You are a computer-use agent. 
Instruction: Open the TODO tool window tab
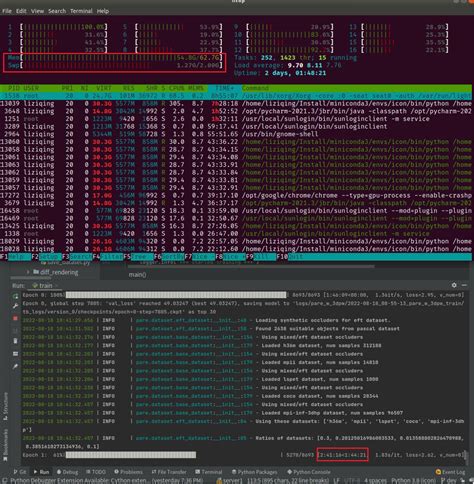point(96,472)
